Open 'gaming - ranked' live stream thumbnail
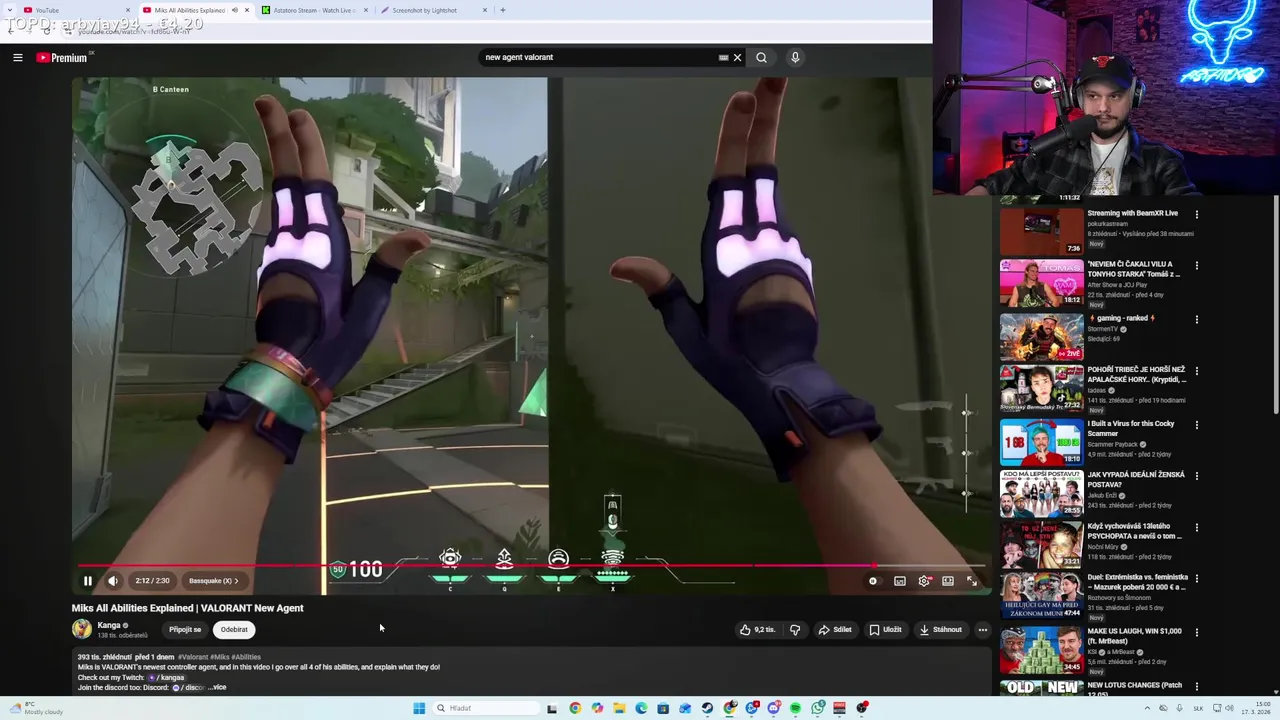 click(x=1041, y=336)
